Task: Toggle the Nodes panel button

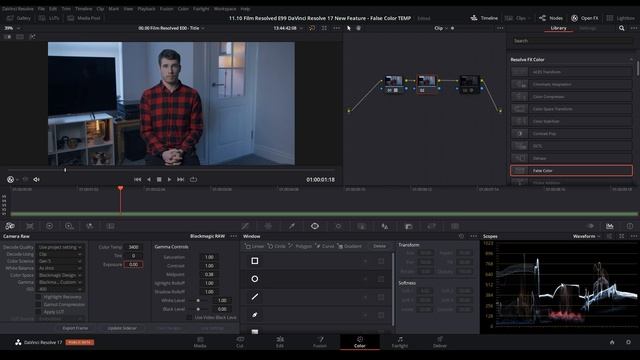Action: click(551, 18)
